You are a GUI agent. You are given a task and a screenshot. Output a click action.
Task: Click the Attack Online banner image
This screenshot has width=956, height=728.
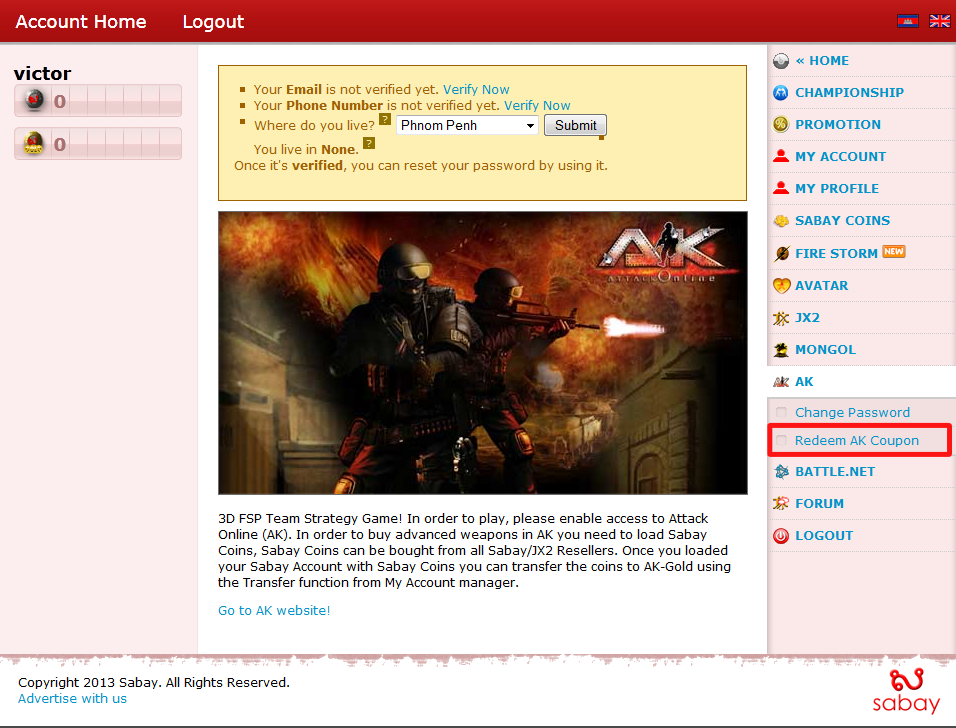click(x=482, y=352)
